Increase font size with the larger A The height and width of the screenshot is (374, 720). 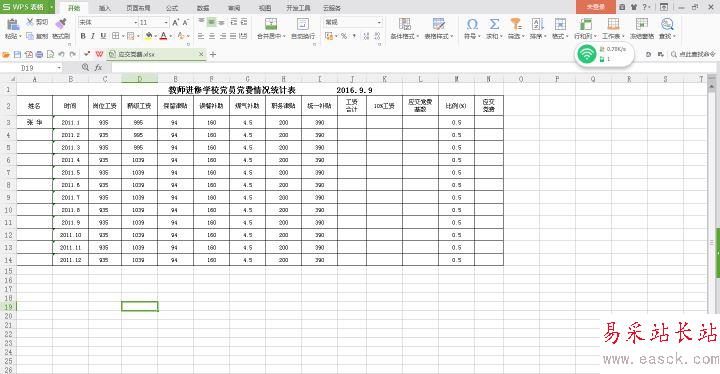pyautogui.click(x=176, y=23)
